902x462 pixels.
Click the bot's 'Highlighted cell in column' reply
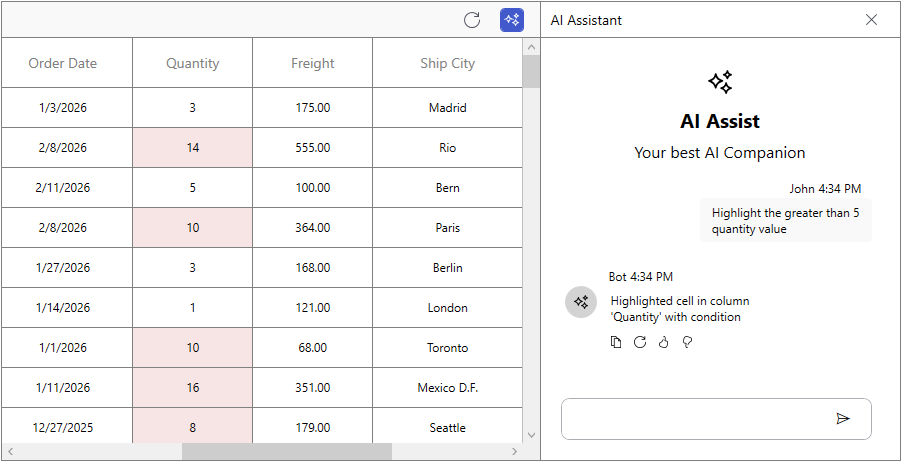680,309
